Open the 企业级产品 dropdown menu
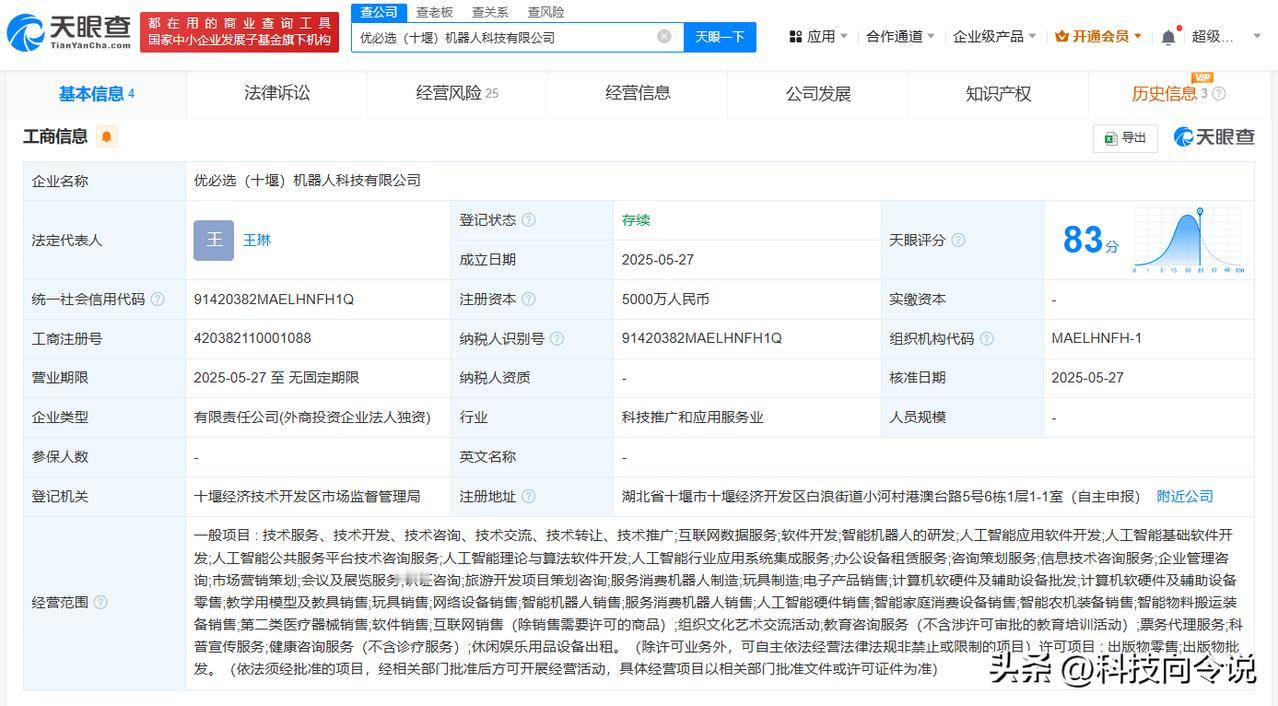The width and height of the screenshot is (1278, 706). click(995, 37)
